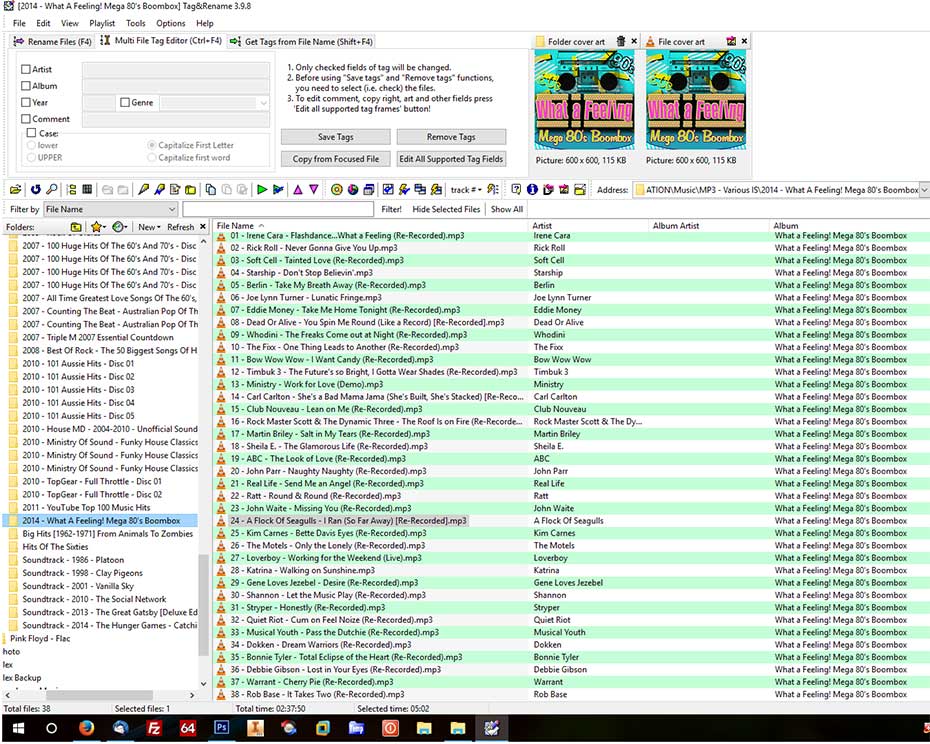Click the columns grid toolbar icon
The image size is (930, 744).
(87, 189)
